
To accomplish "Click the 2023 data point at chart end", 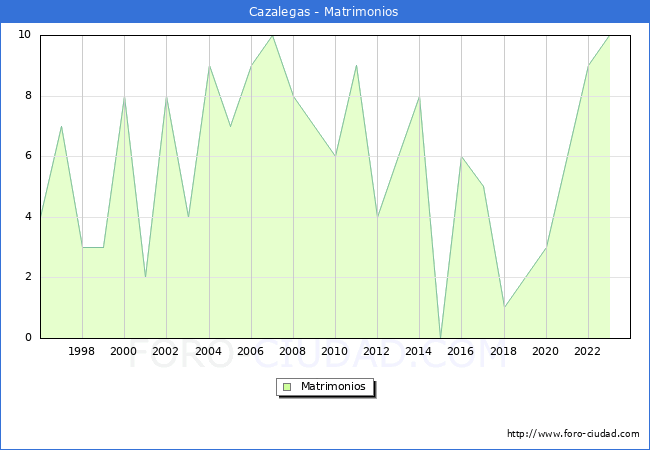I will pos(608,36).
